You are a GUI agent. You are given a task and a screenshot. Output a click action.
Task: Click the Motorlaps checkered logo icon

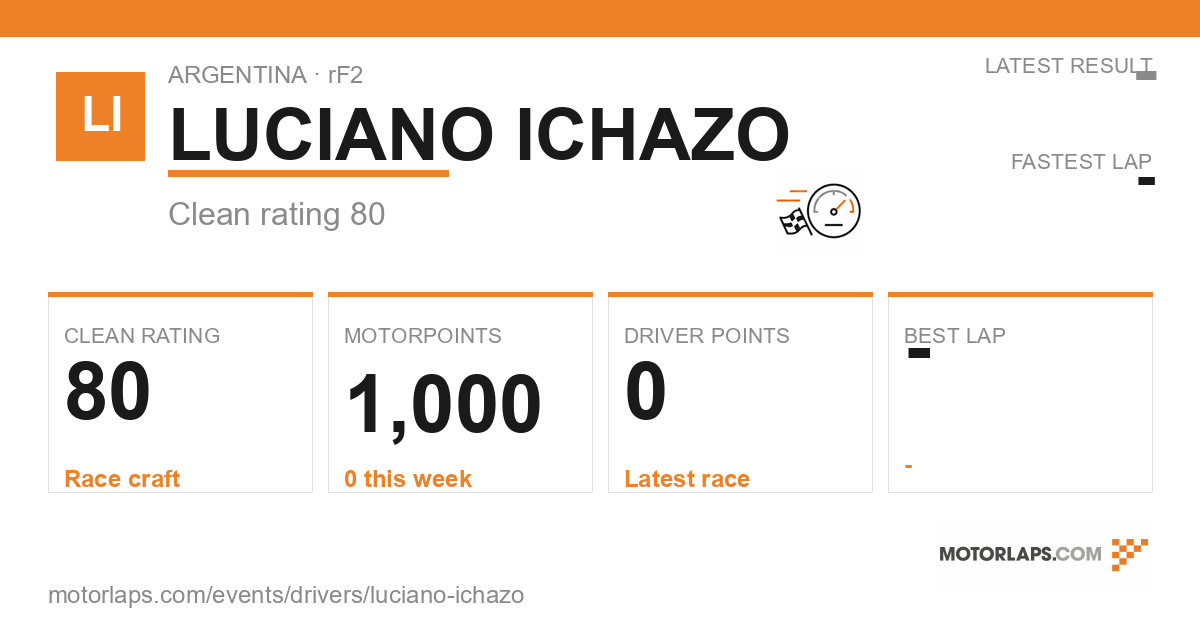[x=1130, y=554]
